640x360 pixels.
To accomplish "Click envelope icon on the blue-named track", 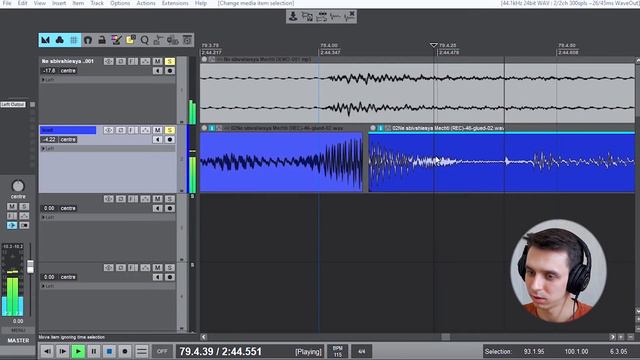I will coord(145,130).
